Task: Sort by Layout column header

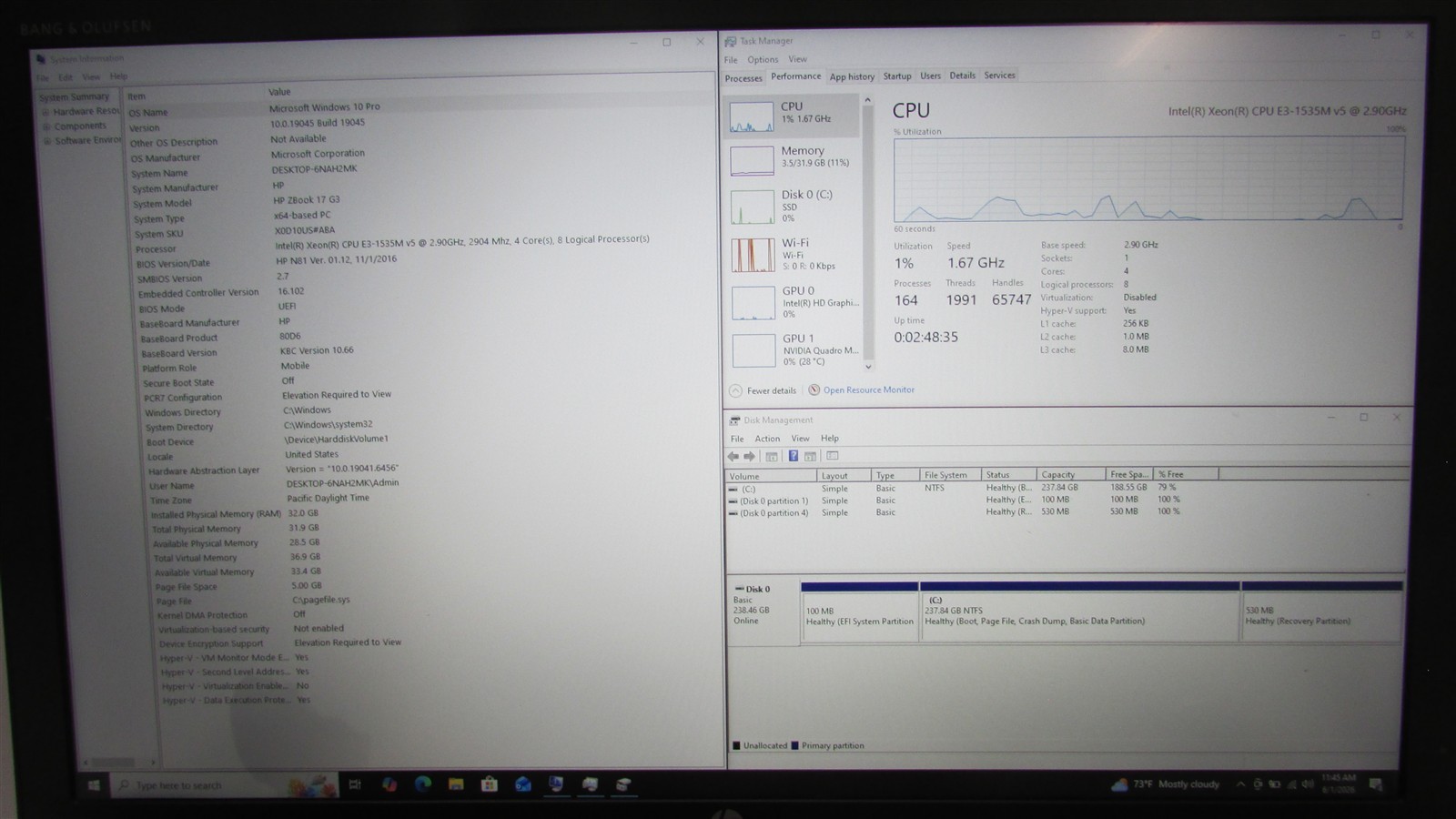Action: (844, 476)
